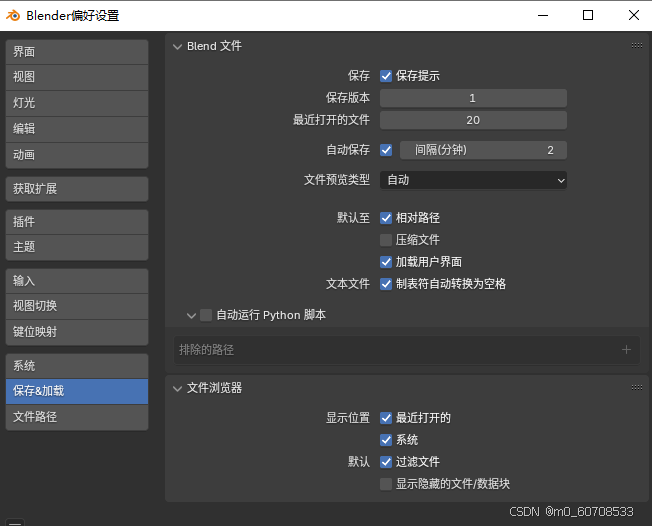Click the Blender logo in title bar
652x526 pixels.
pos(13,15)
